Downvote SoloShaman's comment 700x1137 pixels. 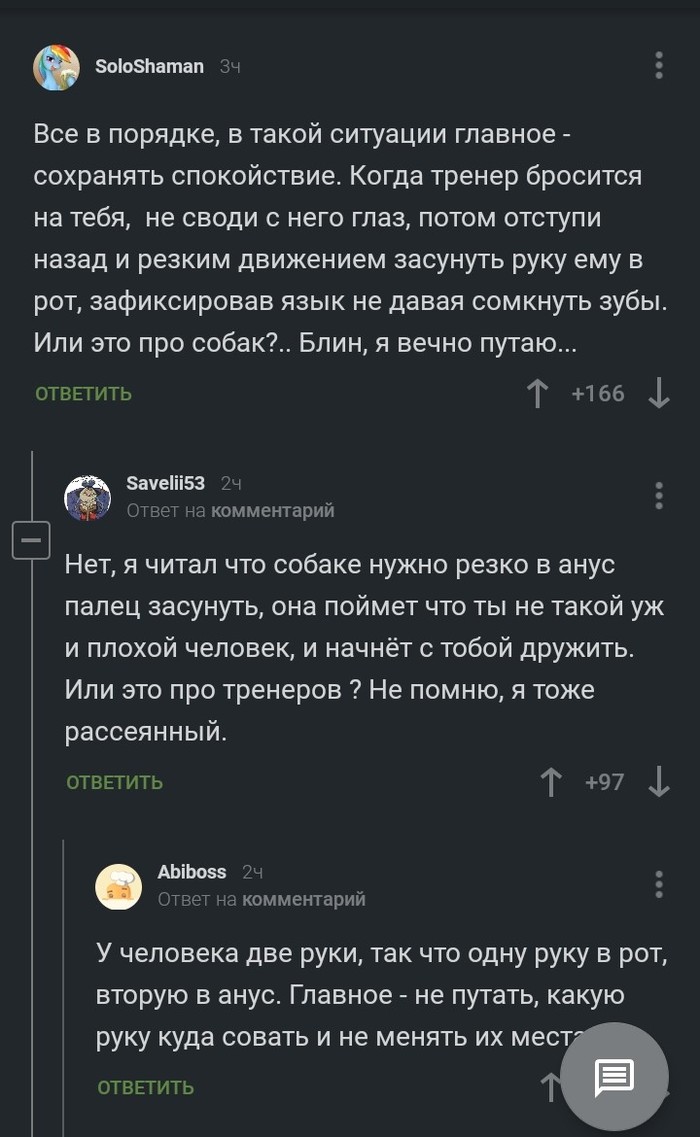click(x=659, y=393)
